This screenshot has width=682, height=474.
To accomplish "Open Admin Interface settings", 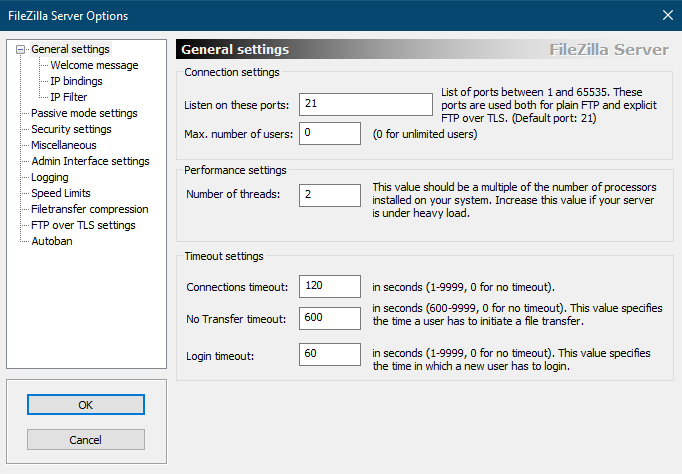I will tap(90, 161).
